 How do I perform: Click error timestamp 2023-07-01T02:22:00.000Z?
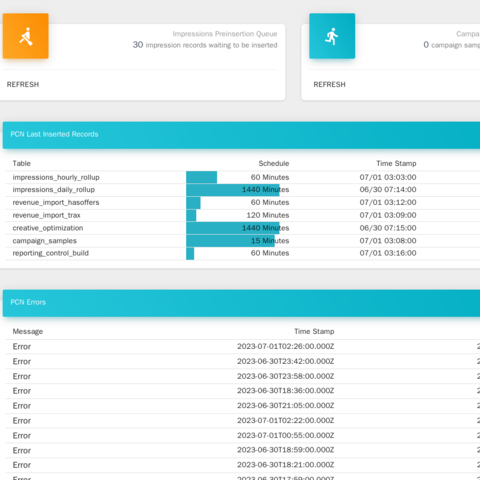point(286,421)
